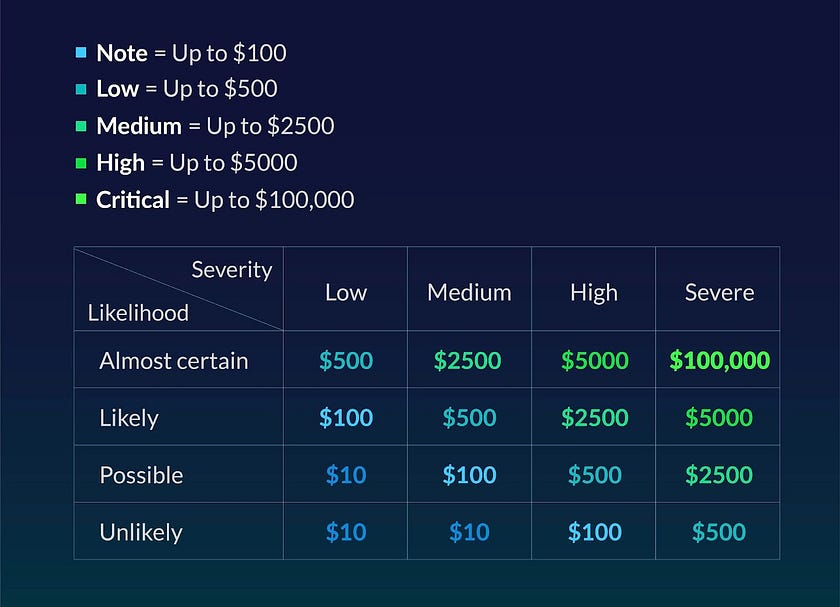Click the Unlikely row label

[140, 531]
